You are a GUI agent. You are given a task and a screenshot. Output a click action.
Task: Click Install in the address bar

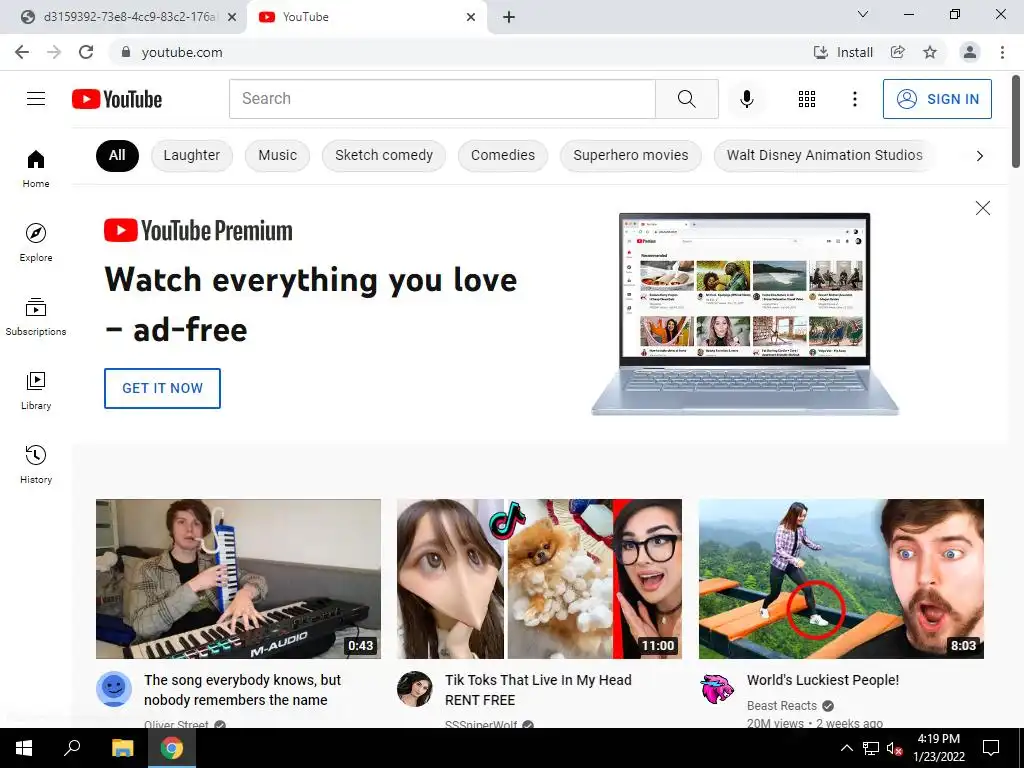click(843, 52)
